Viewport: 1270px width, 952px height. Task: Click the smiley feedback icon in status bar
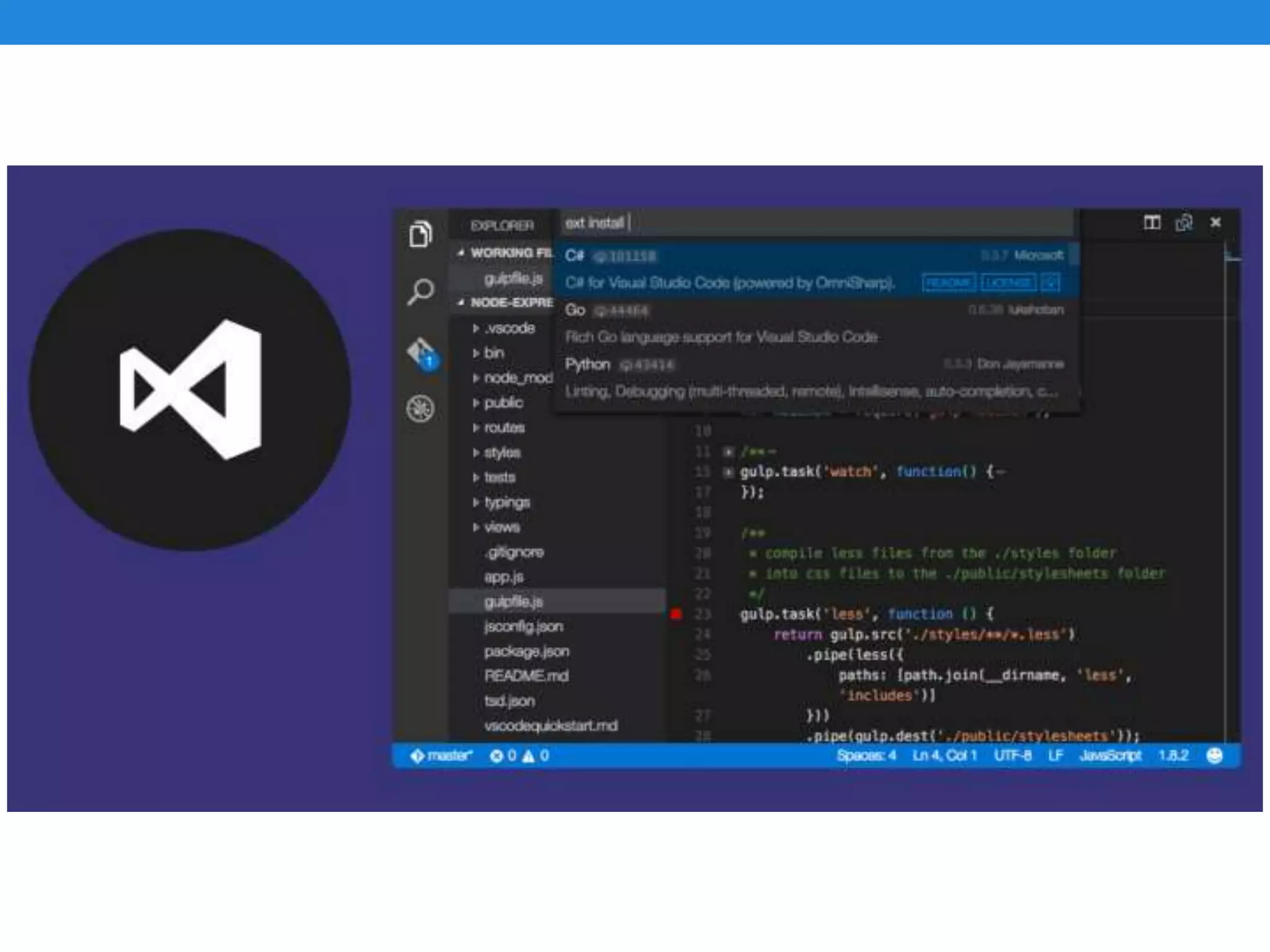point(1214,755)
